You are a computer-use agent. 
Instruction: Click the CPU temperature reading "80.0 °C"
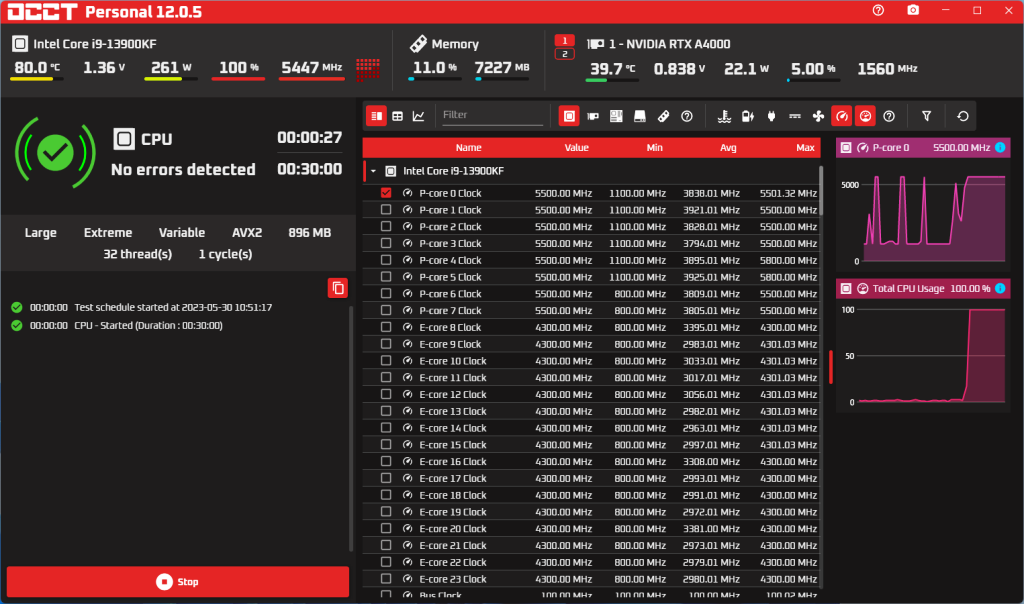pyautogui.click(x=37, y=67)
